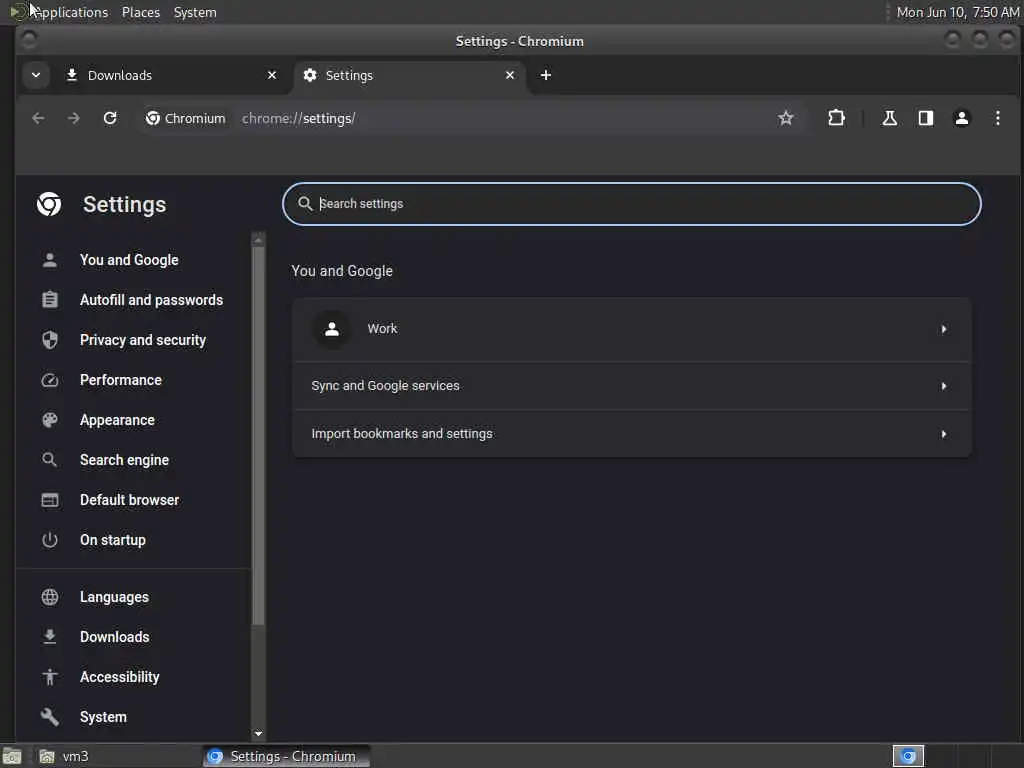Click the Languages globe icon

click(50, 597)
